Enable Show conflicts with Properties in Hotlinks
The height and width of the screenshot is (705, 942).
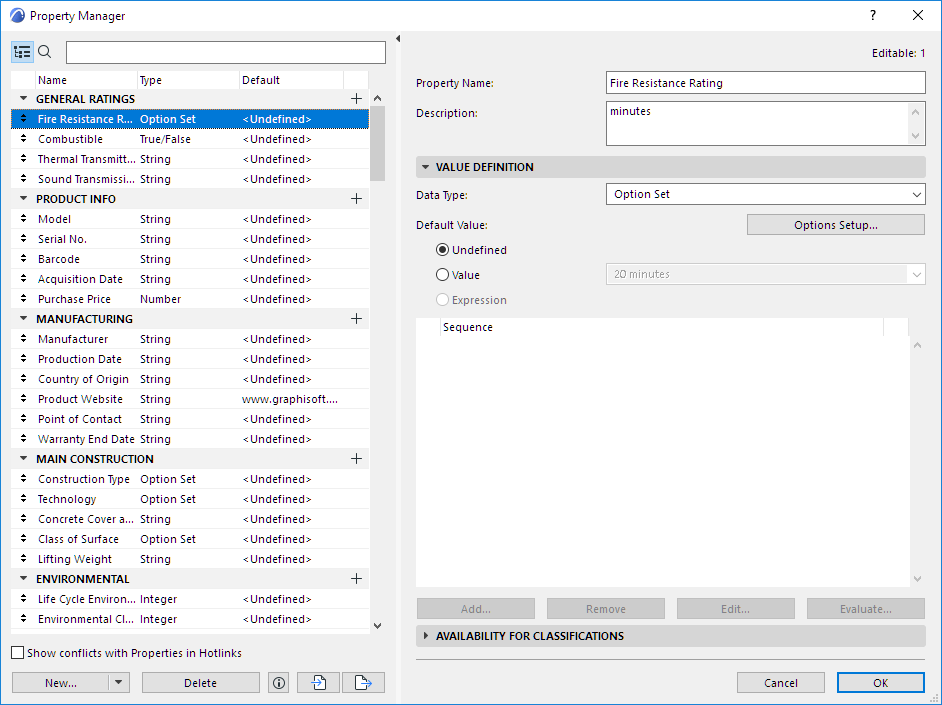click(x=18, y=653)
